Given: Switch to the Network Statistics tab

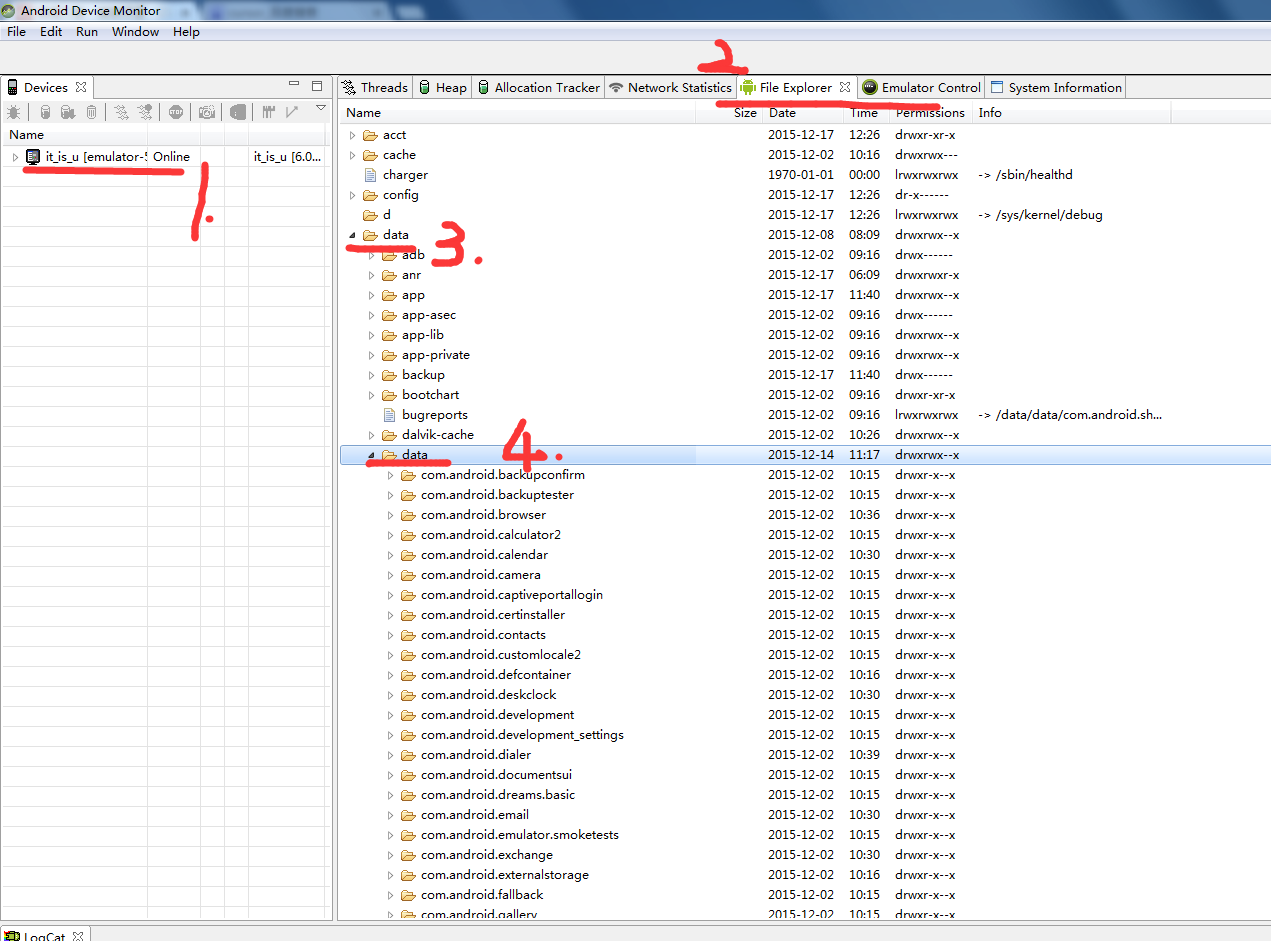Looking at the screenshot, I should (x=670, y=88).
